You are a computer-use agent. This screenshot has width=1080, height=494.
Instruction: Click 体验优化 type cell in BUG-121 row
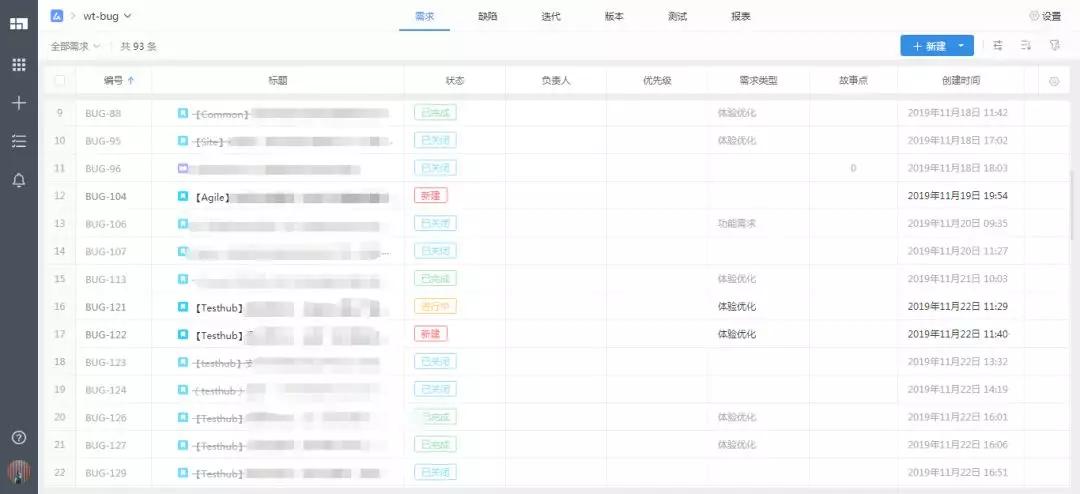tap(737, 306)
